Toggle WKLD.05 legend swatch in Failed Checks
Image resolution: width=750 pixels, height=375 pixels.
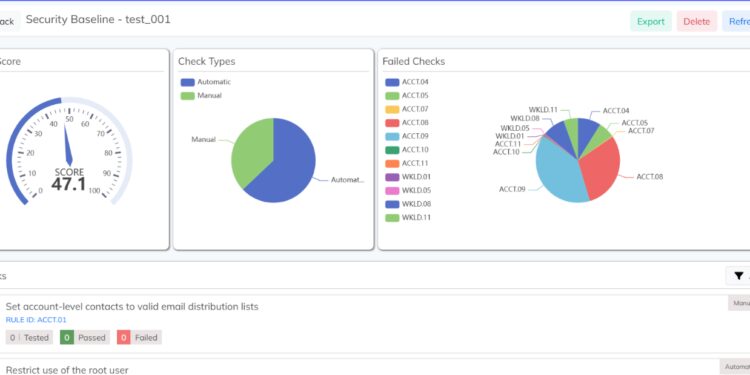[x=392, y=190]
